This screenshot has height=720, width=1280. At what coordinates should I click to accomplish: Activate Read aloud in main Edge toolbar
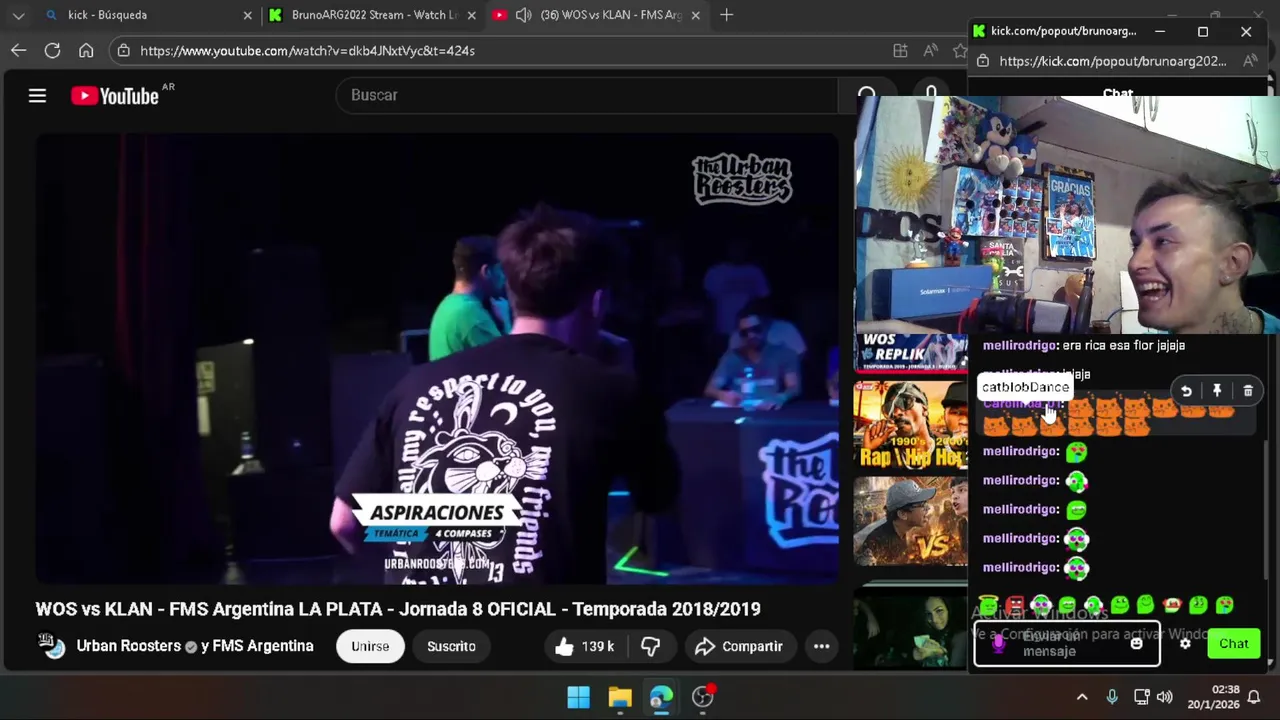[931, 50]
